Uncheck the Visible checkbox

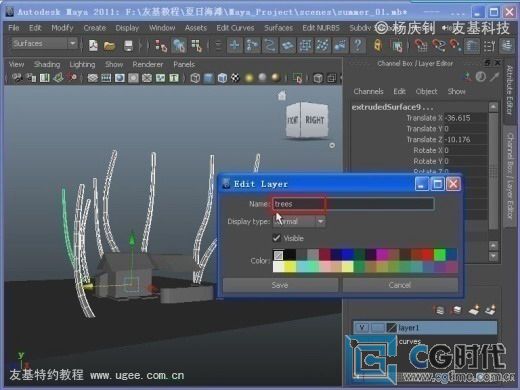pos(276,238)
